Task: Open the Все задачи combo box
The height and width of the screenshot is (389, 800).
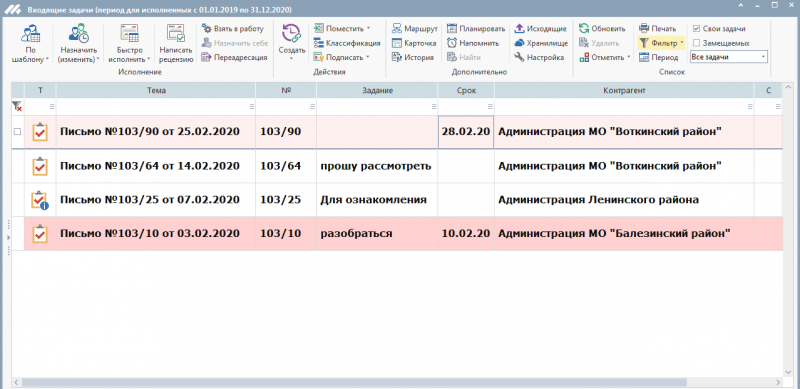Action: pos(729,57)
